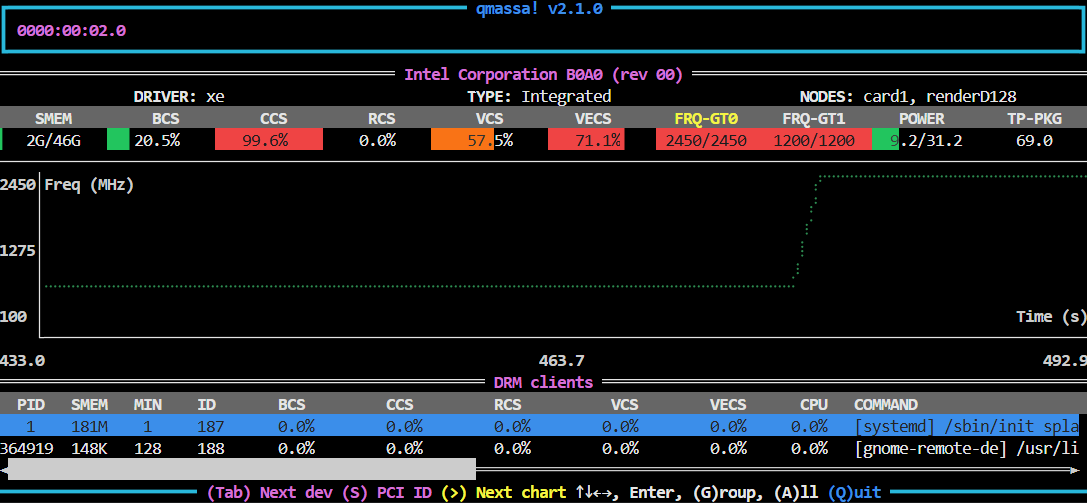Click the (Q)uit shortcut
1087x503 pixels.
pyautogui.click(x=855, y=493)
